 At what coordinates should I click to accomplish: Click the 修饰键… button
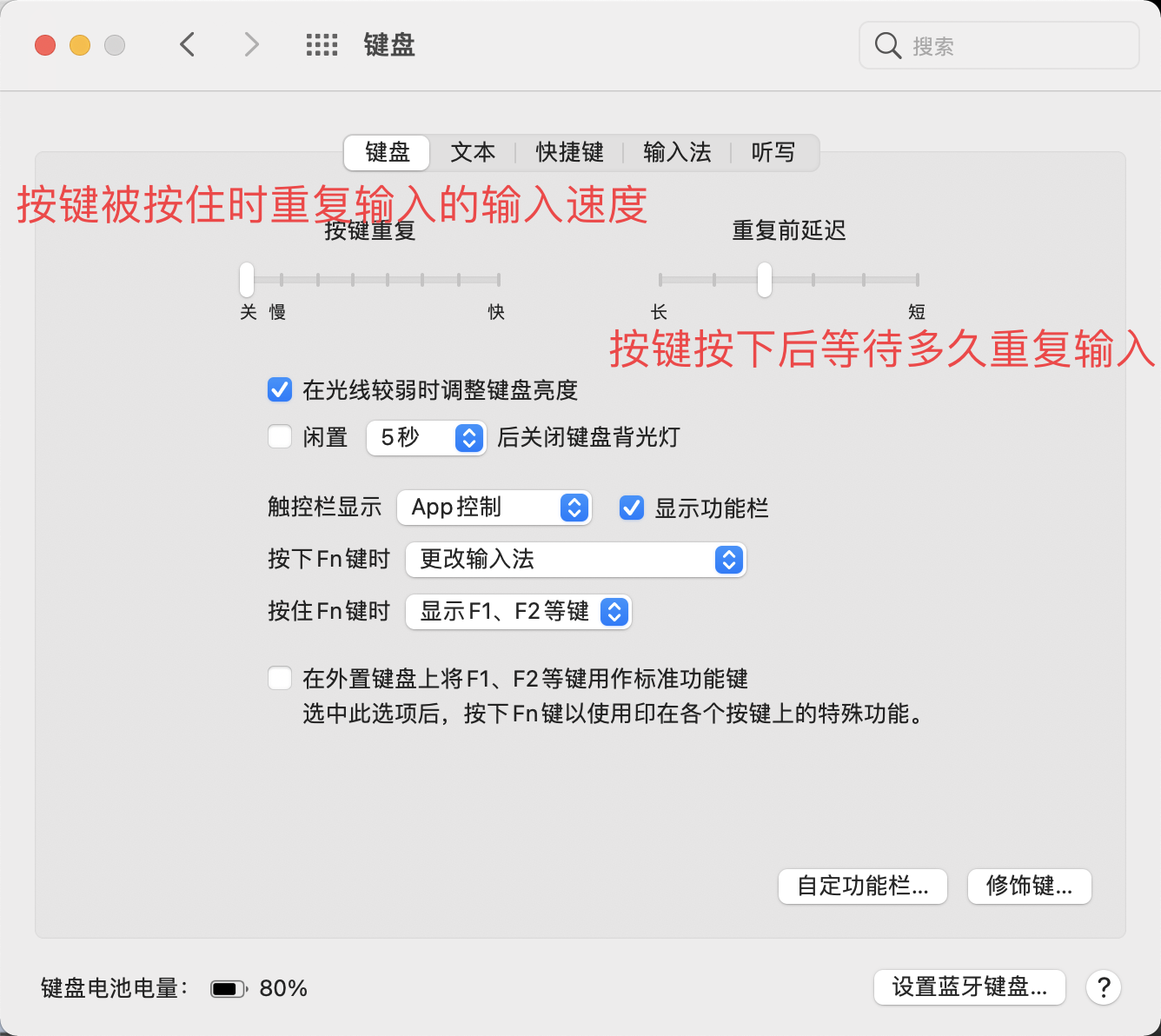point(1030,887)
